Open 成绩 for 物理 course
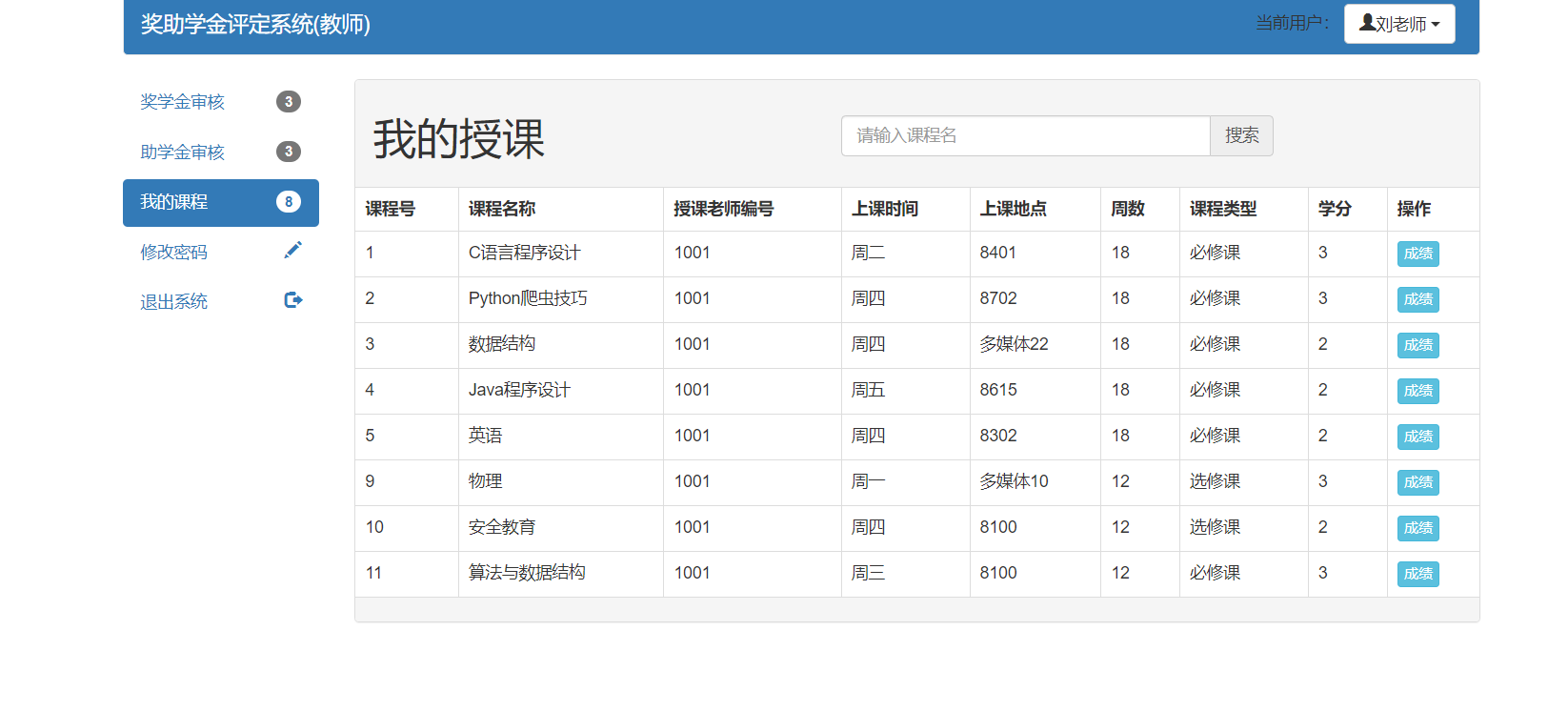This screenshot has width=1568, height=712. click(x=1417, y=482)
